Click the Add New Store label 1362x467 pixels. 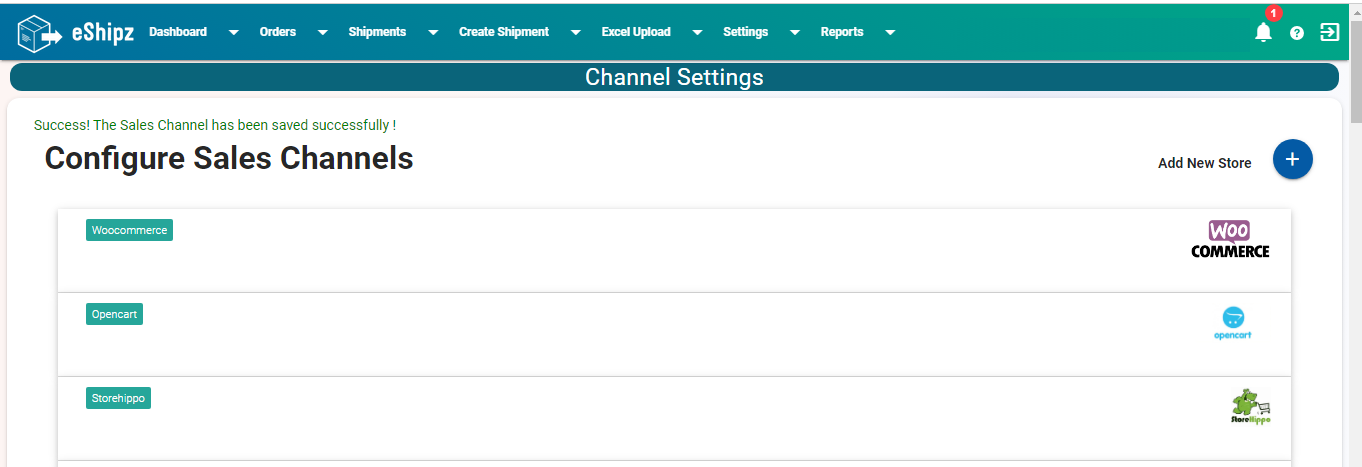click(x=1204, y=163)
